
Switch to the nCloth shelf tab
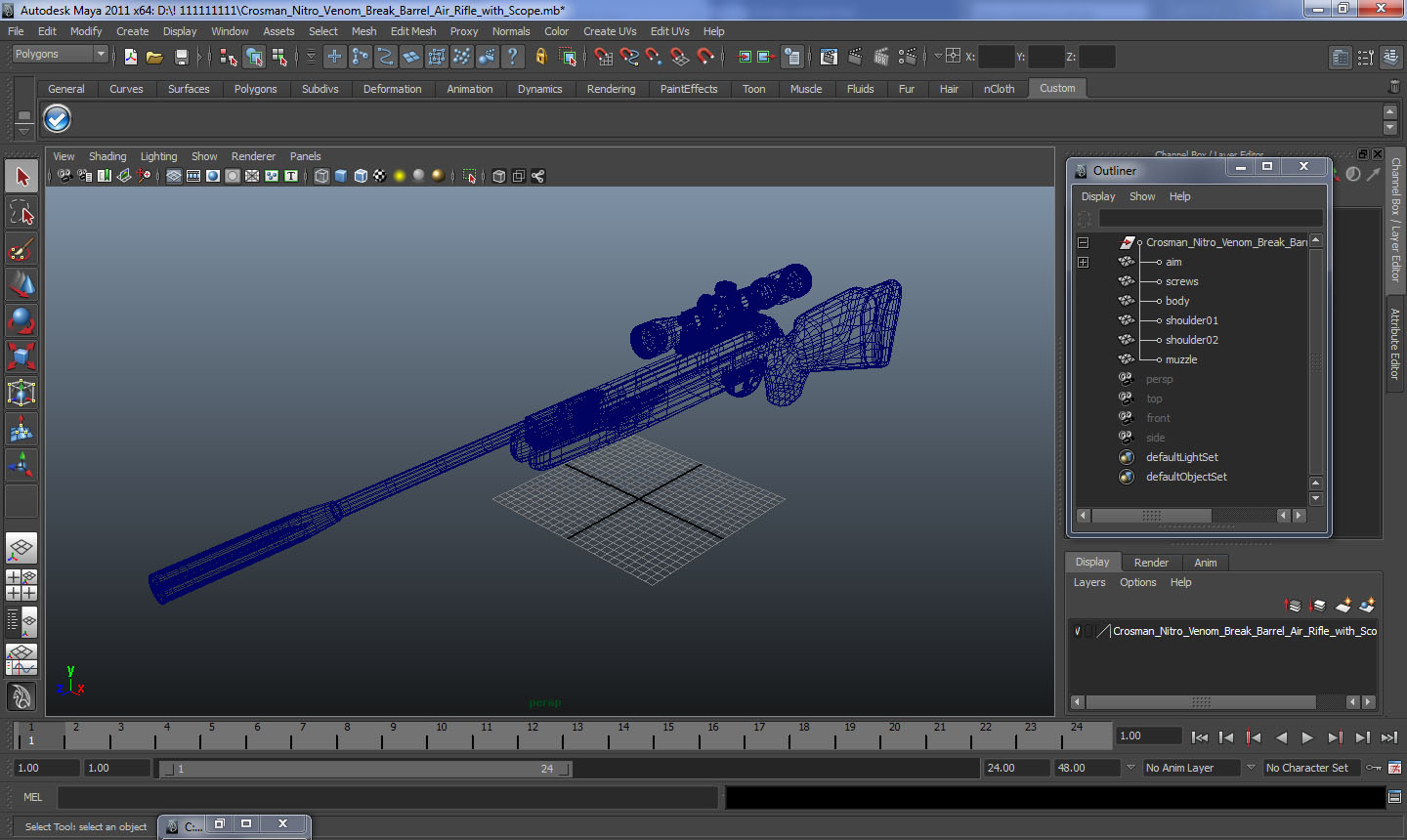pos(999,89)
